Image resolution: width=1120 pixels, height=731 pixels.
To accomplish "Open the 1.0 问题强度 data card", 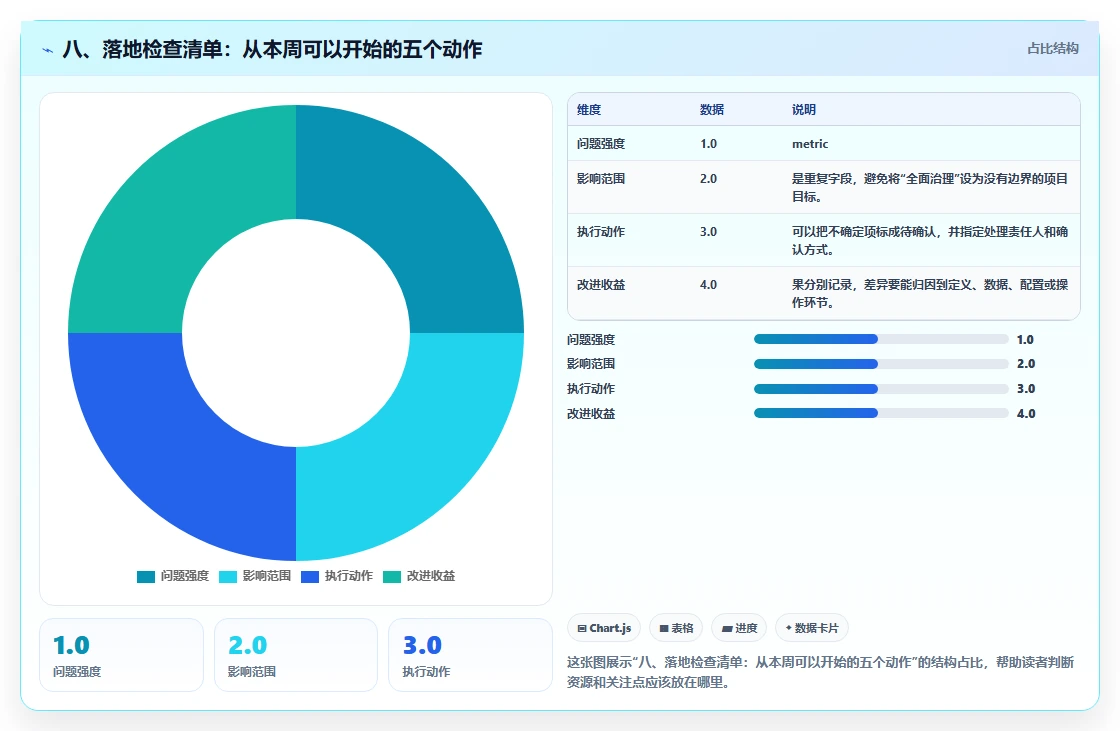I will pyautogui.click(x=121, y=655).
